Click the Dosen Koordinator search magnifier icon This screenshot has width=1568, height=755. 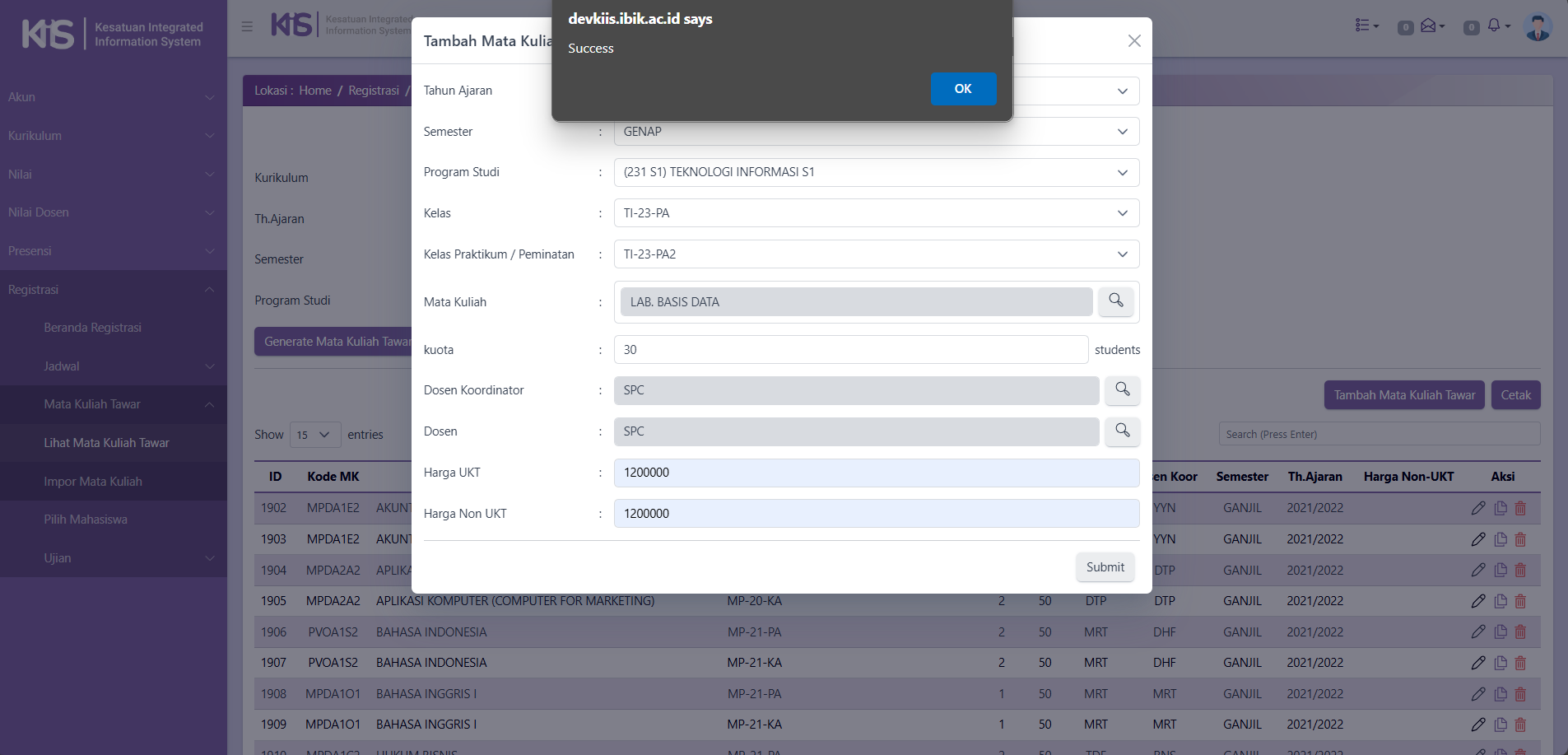[1122, 389]
